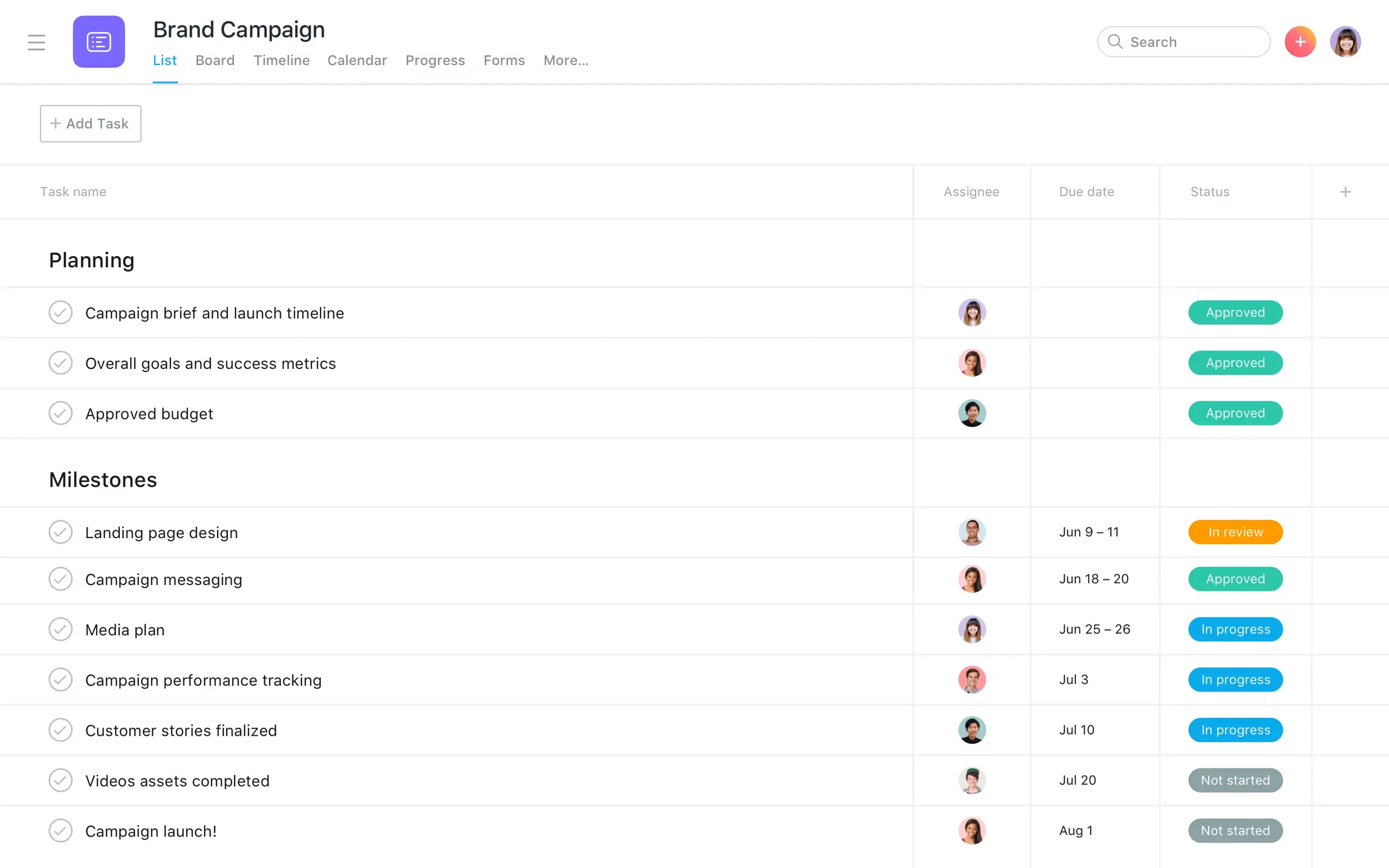Toggle completion for Landing page design
Image resolution: width=1389 pixels, height=868 pixels.
pos(61,532)
